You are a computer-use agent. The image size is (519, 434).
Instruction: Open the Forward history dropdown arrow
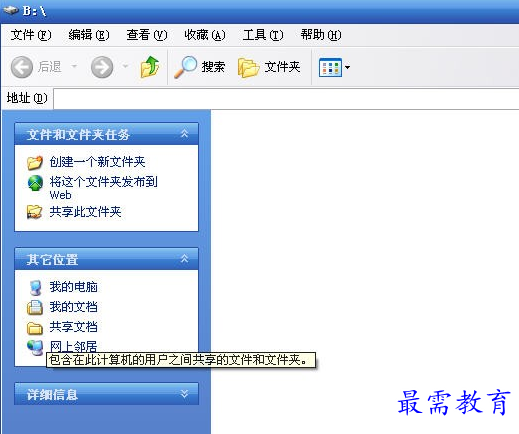[x=125, y=66]
